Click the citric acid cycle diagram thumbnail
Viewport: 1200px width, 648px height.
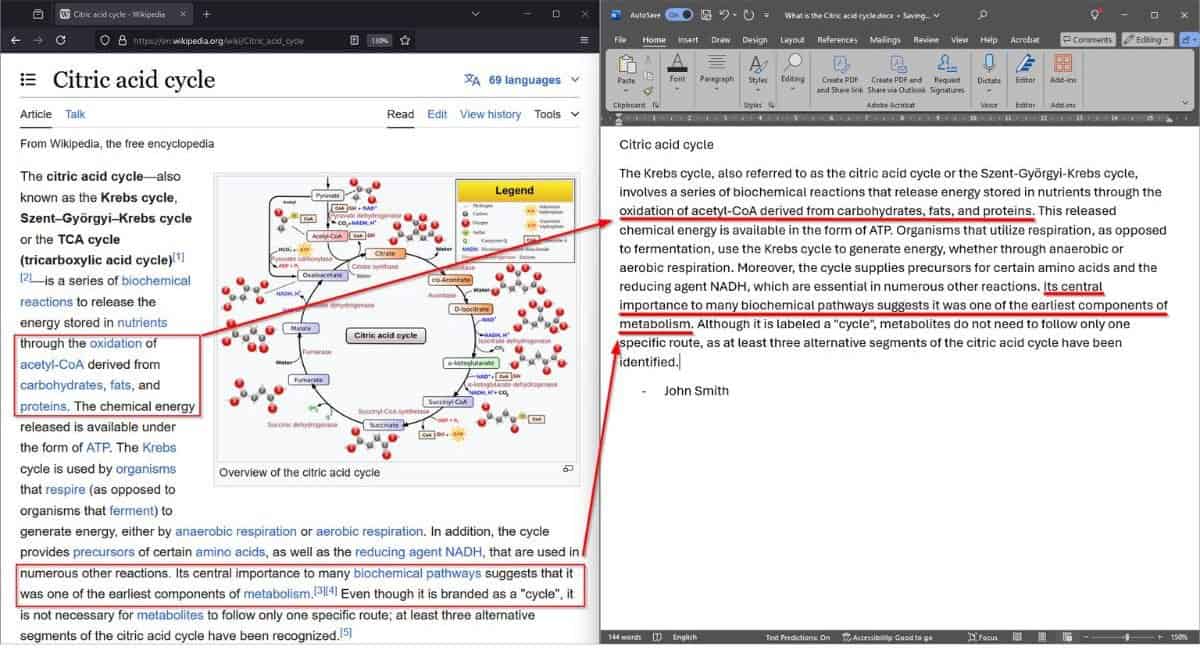pos(398,319)
